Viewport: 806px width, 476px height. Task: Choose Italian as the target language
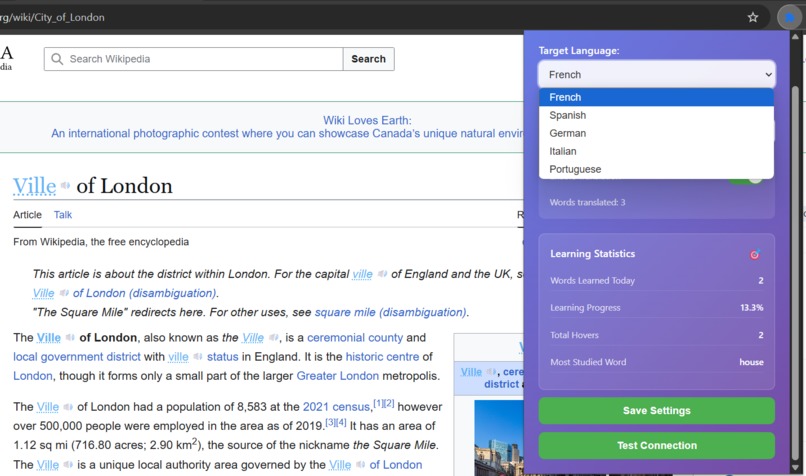656,151
